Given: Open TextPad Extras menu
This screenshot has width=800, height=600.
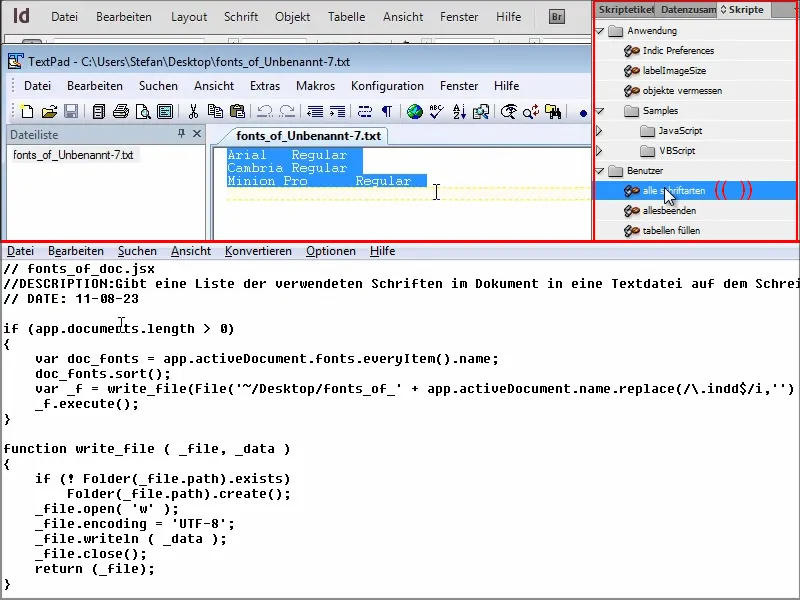Looking at the screenshot, I should pos(265,86).
